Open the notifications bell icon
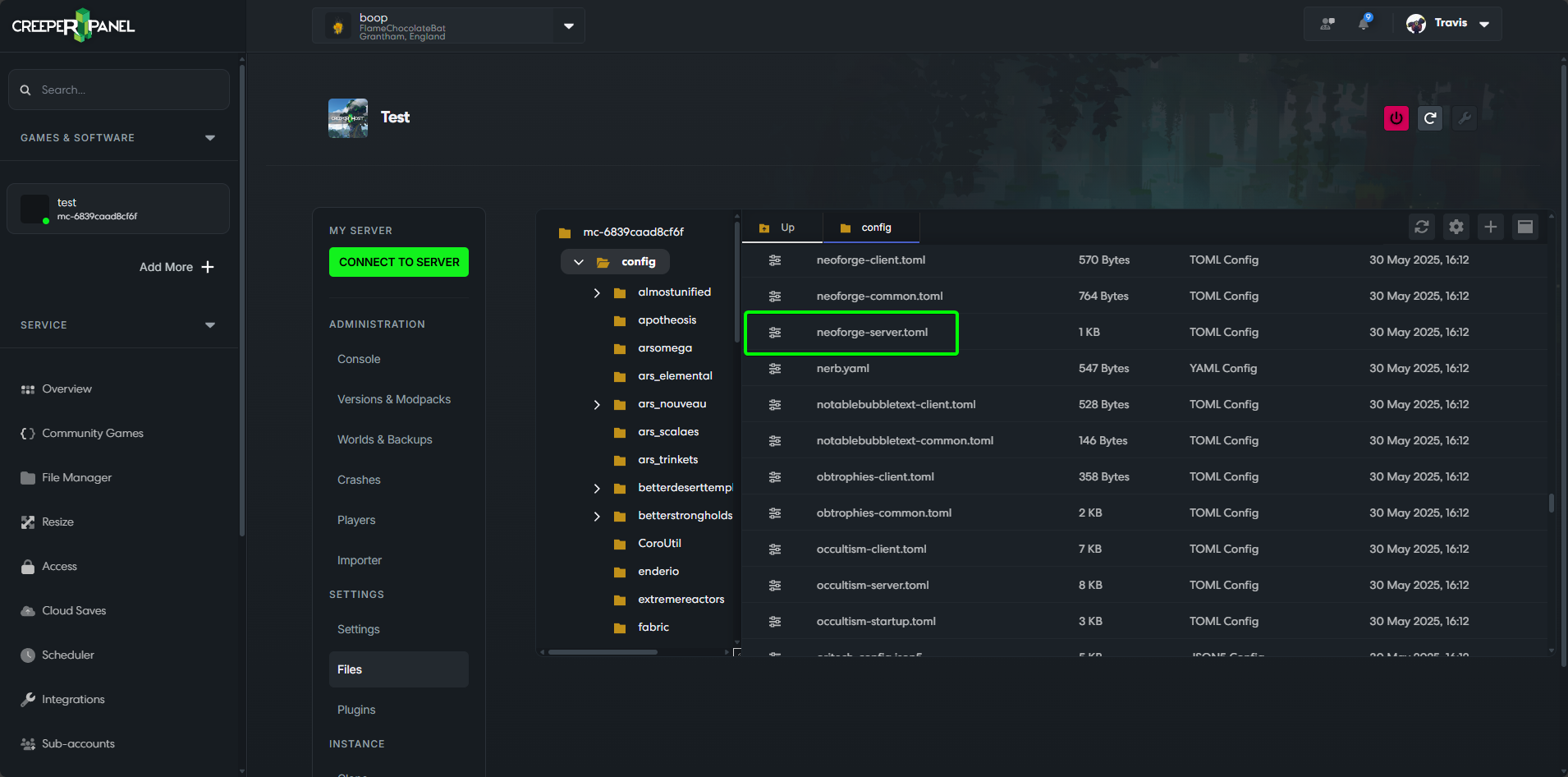Image resolution: width=1568 pixels, height=777 pixels. pos(1364,23)
